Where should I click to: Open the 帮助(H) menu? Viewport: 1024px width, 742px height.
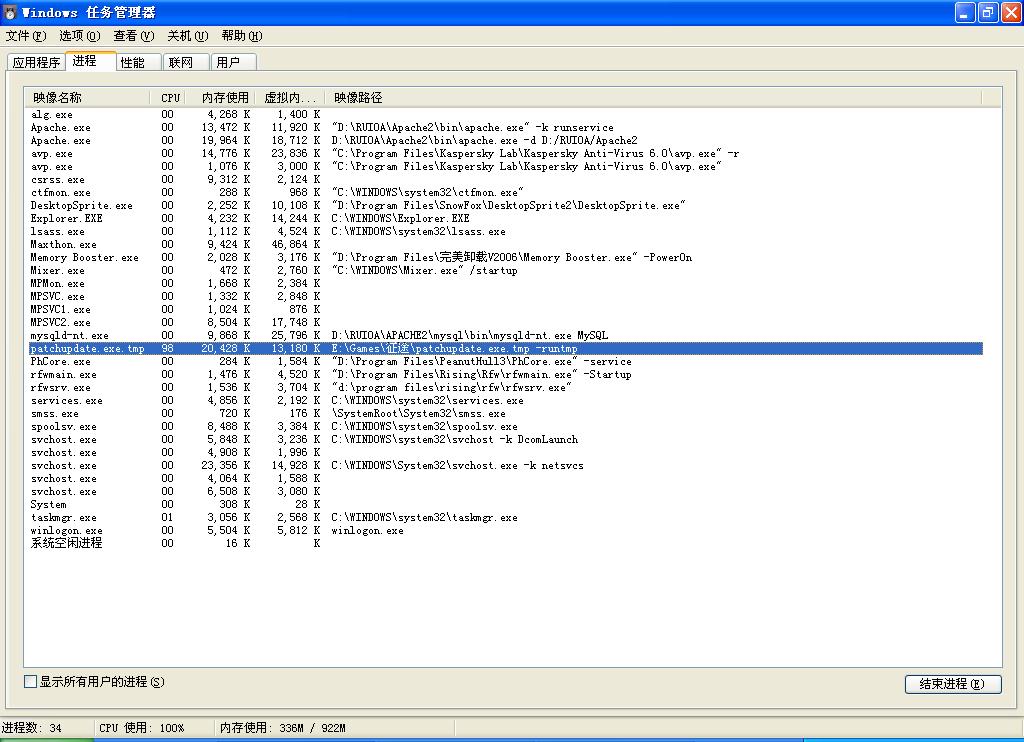pos(242,36)
